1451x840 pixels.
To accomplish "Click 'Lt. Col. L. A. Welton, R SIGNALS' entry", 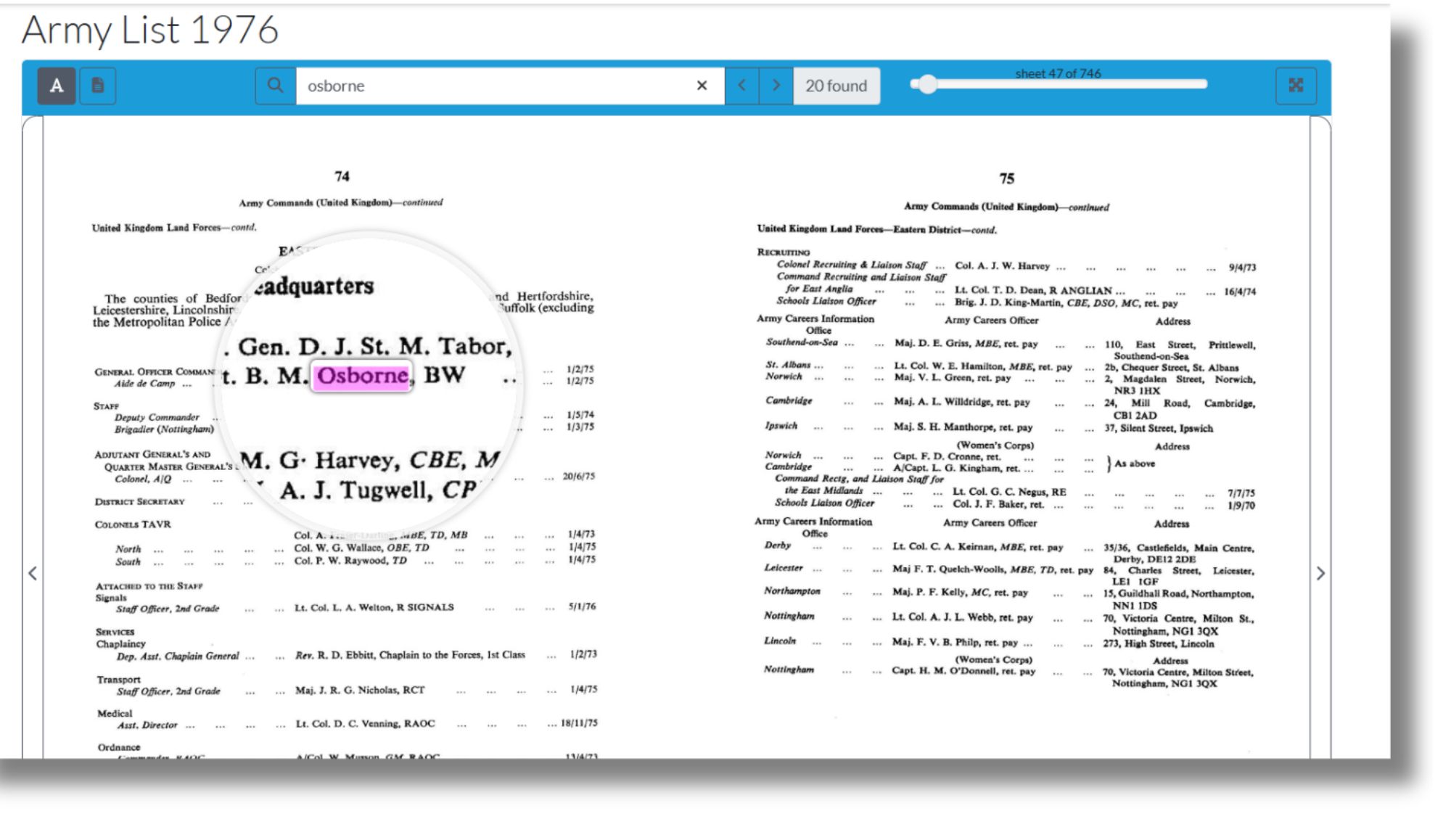I will click(374, 607).
